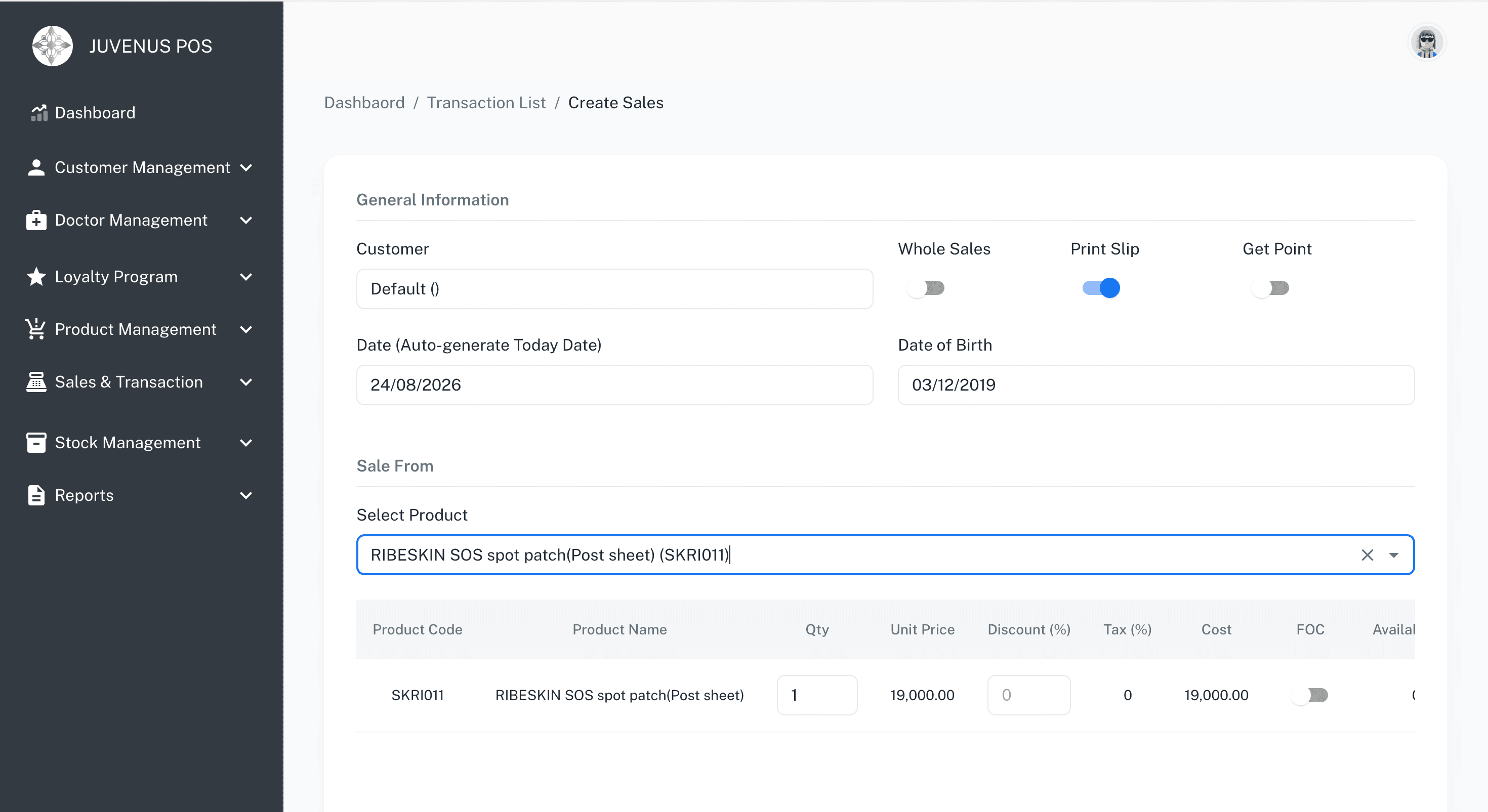Screen dimensions: 1488x812
Task: Click the Loyalty Program star icon
Action: [36, 277]
